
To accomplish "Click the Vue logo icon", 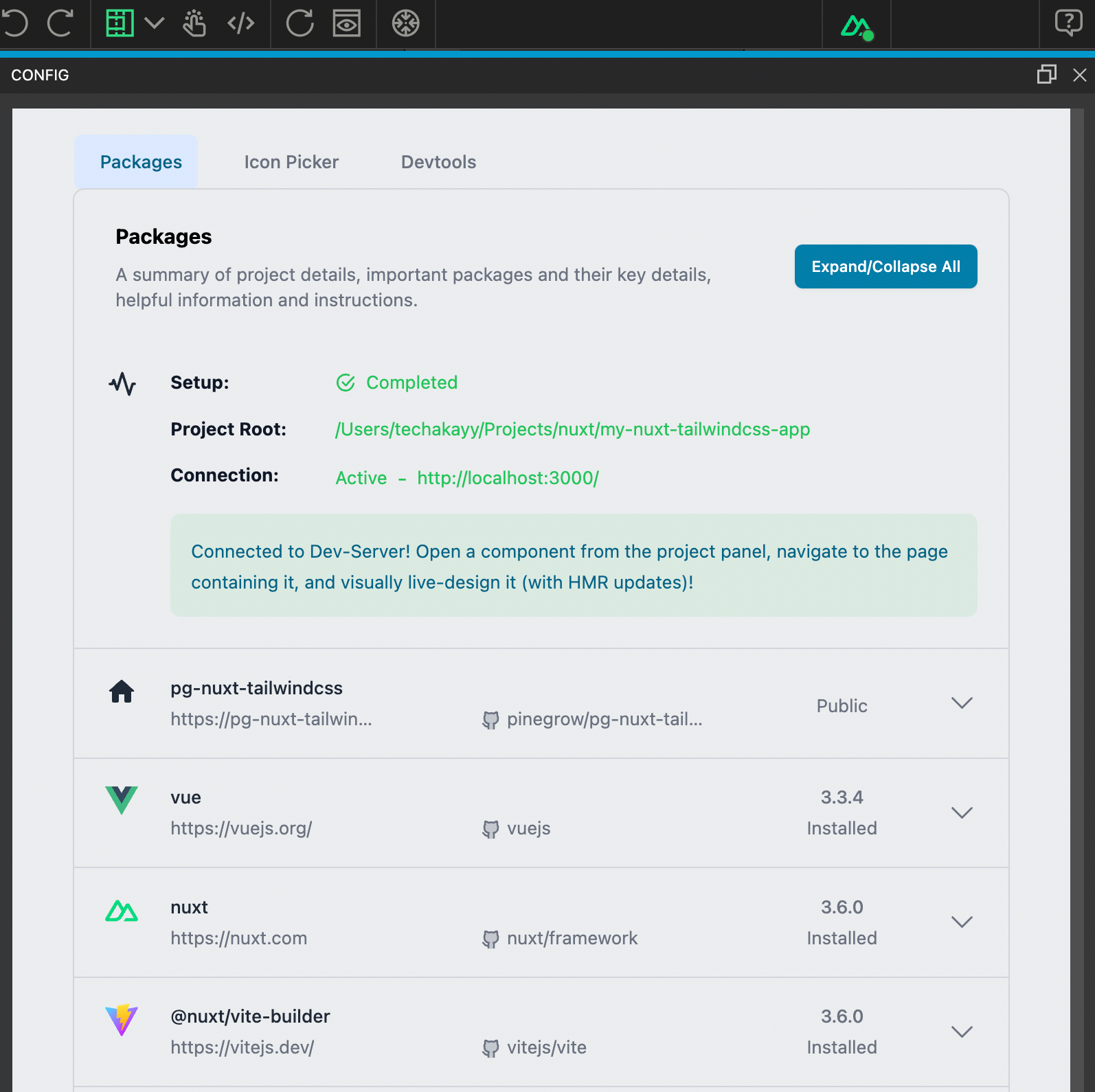I will (122, 800).
